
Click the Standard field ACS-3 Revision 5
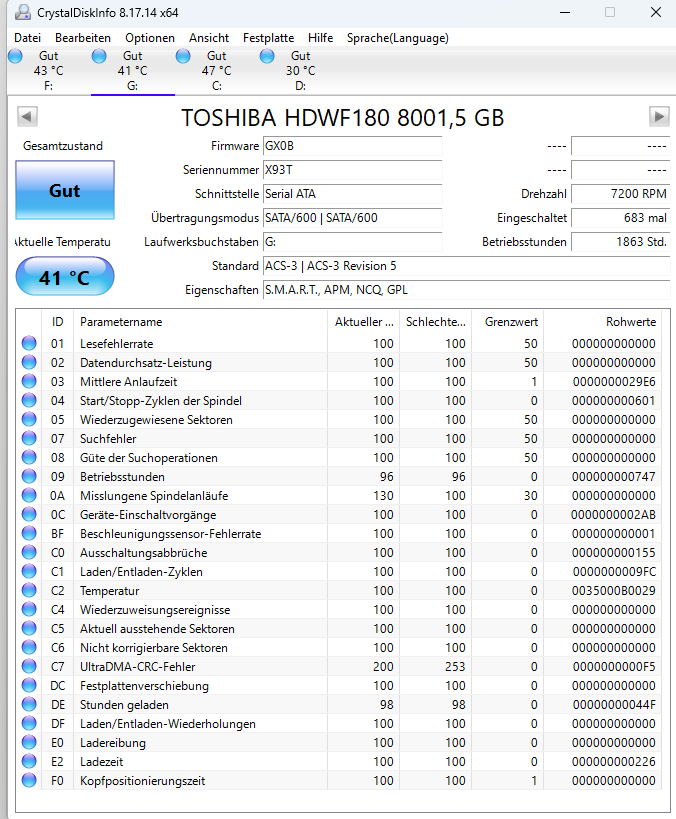tap(467, 266)
